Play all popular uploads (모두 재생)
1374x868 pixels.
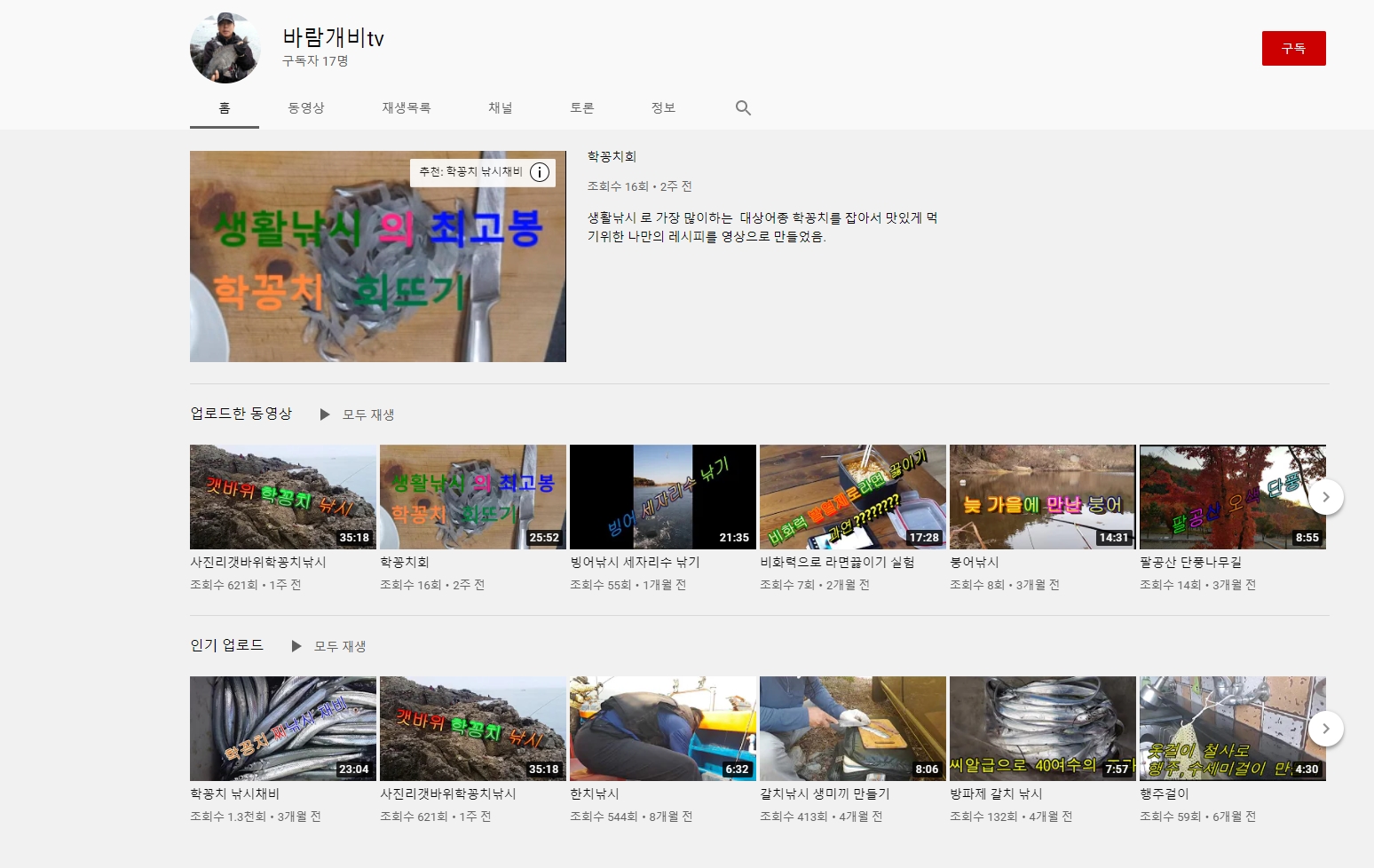(x=329, y=646)
